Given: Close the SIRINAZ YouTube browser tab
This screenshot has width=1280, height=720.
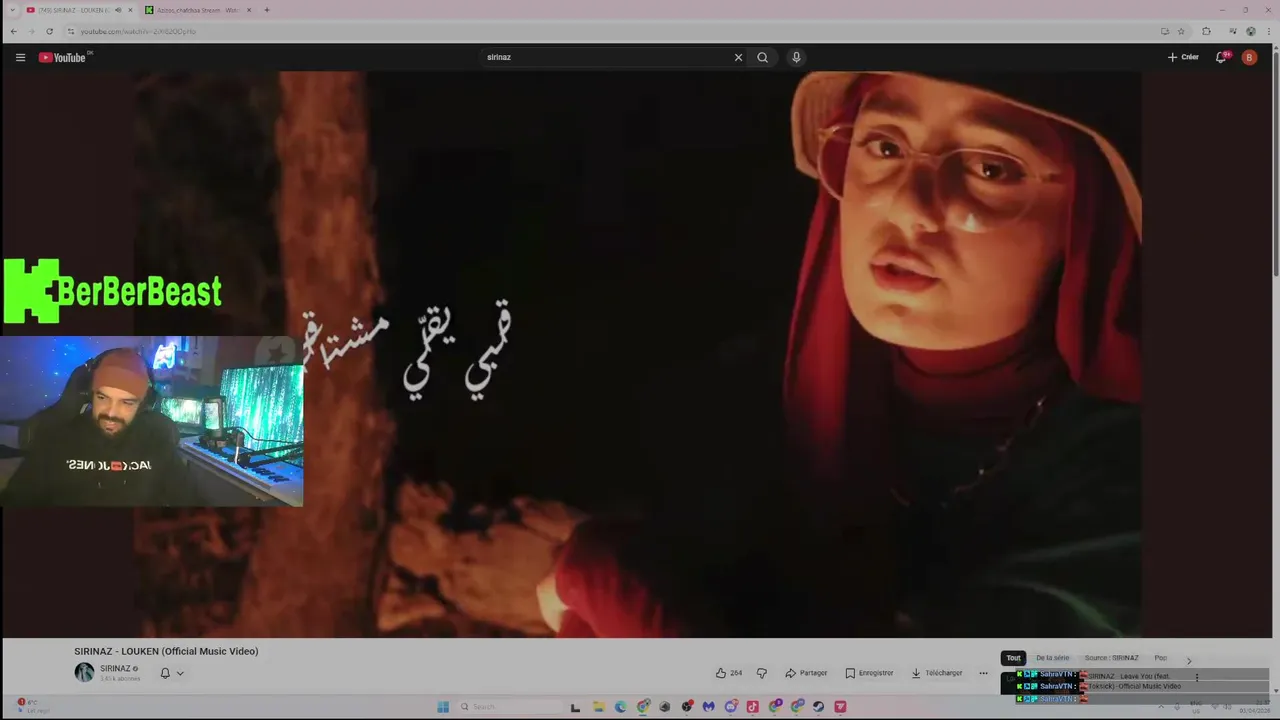Looking at the screenshot, I should point(130,10).
